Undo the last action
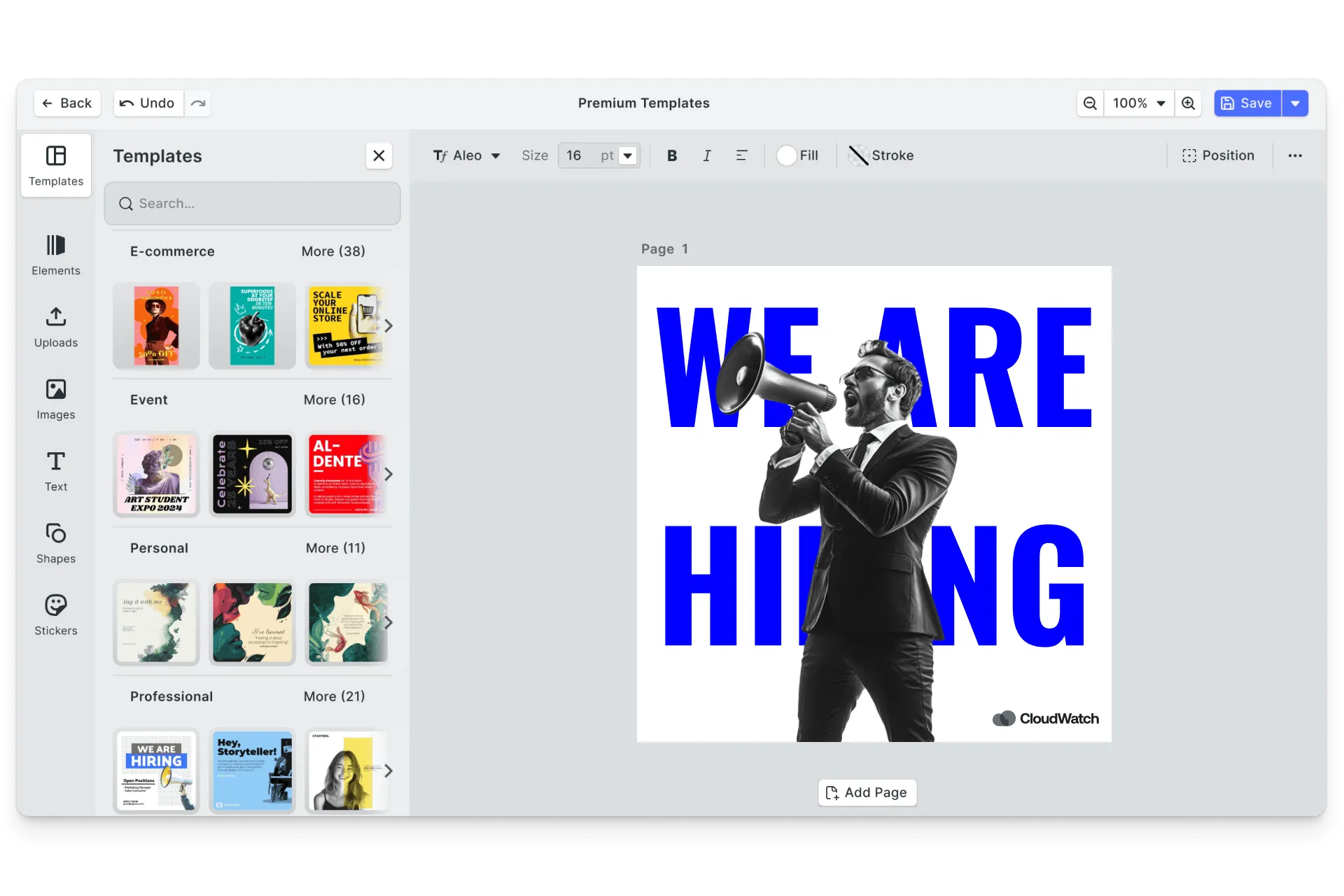The width and height of the screenshot is (1344, 896). (x=148, y=103)
